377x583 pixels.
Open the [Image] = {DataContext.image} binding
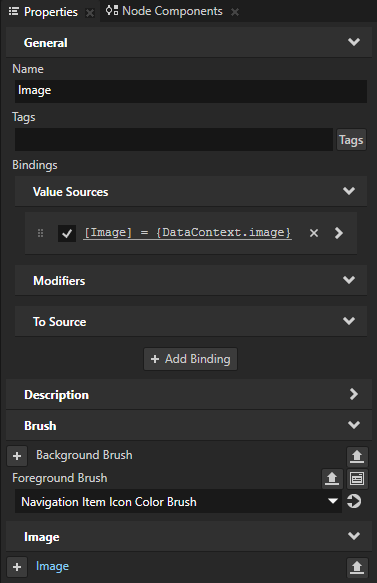187,233
